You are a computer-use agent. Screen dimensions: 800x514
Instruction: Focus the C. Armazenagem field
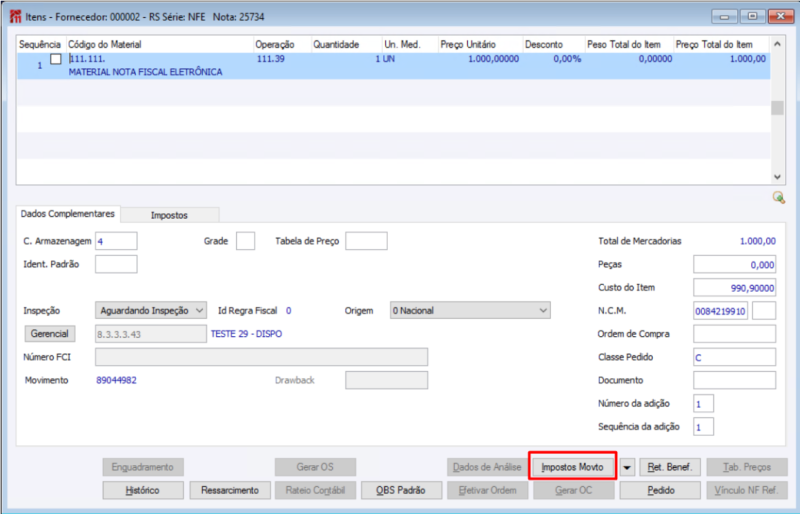click(116, 241)
